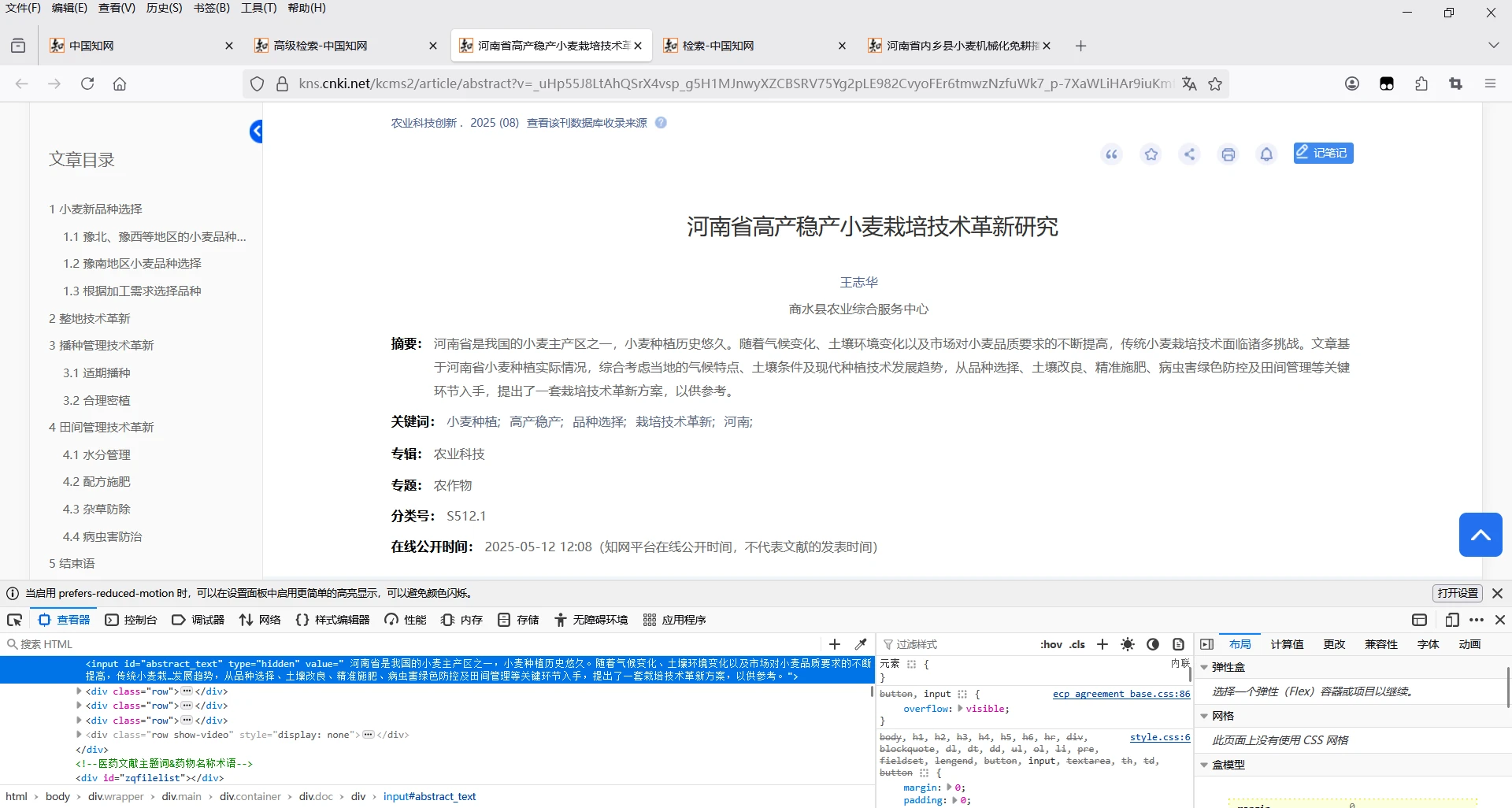
Task: Click the 搜索 HTML input field
Action: point(417,644)
